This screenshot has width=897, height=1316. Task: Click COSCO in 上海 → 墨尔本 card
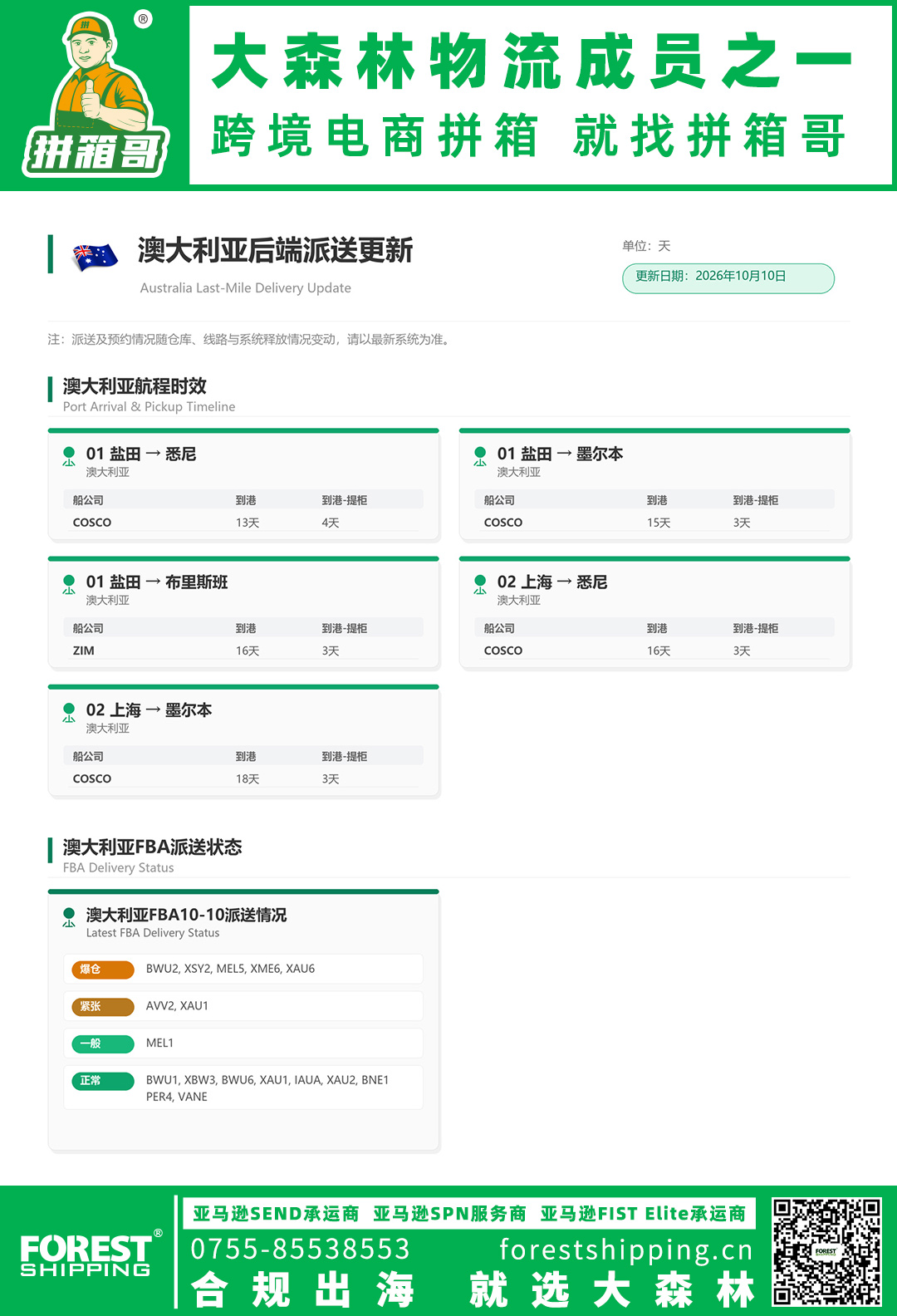coord(92,778)
